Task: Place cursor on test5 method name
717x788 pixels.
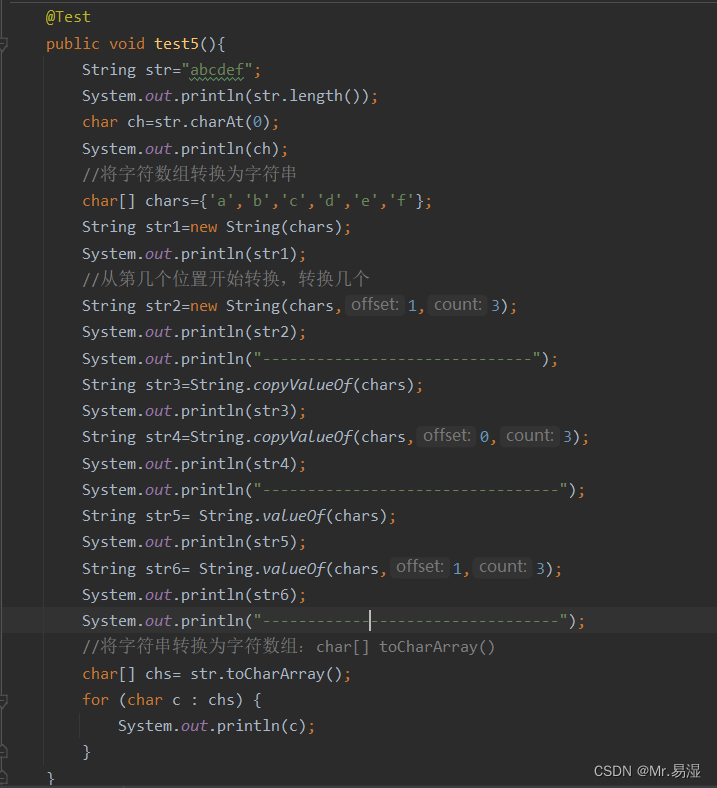Action: pyautogui.click(x=176, y=44)
